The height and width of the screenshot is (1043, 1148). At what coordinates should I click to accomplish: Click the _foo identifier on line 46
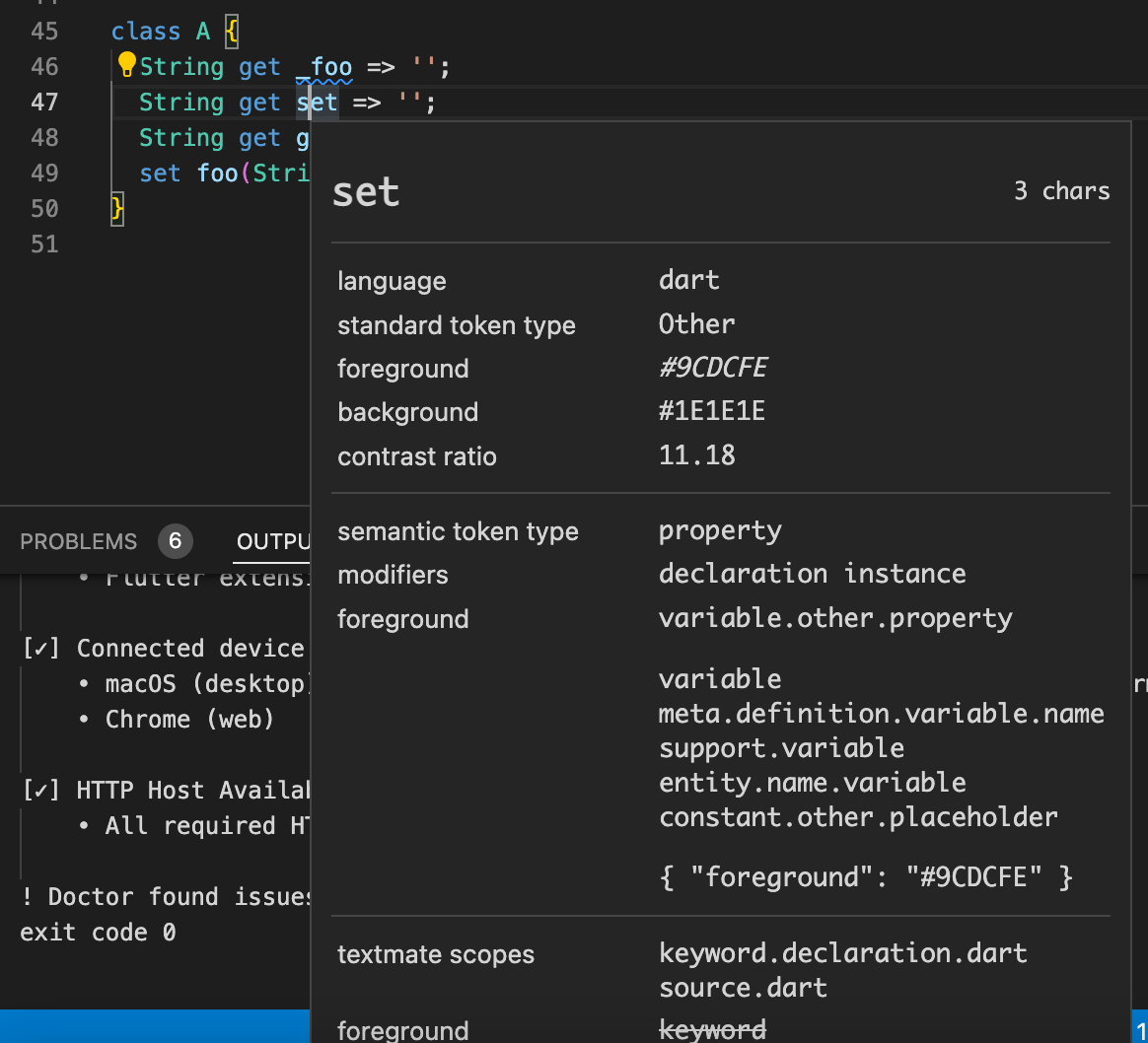point(324,67)
